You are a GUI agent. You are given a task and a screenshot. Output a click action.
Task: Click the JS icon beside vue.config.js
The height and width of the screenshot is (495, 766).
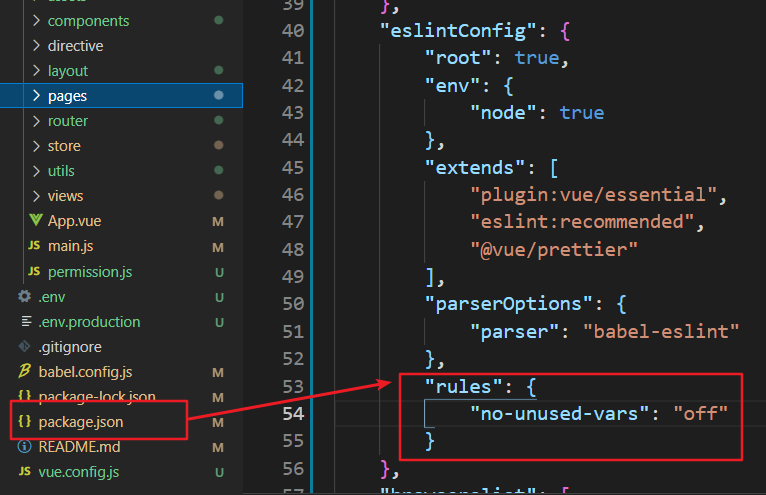[x=25, y=472]
